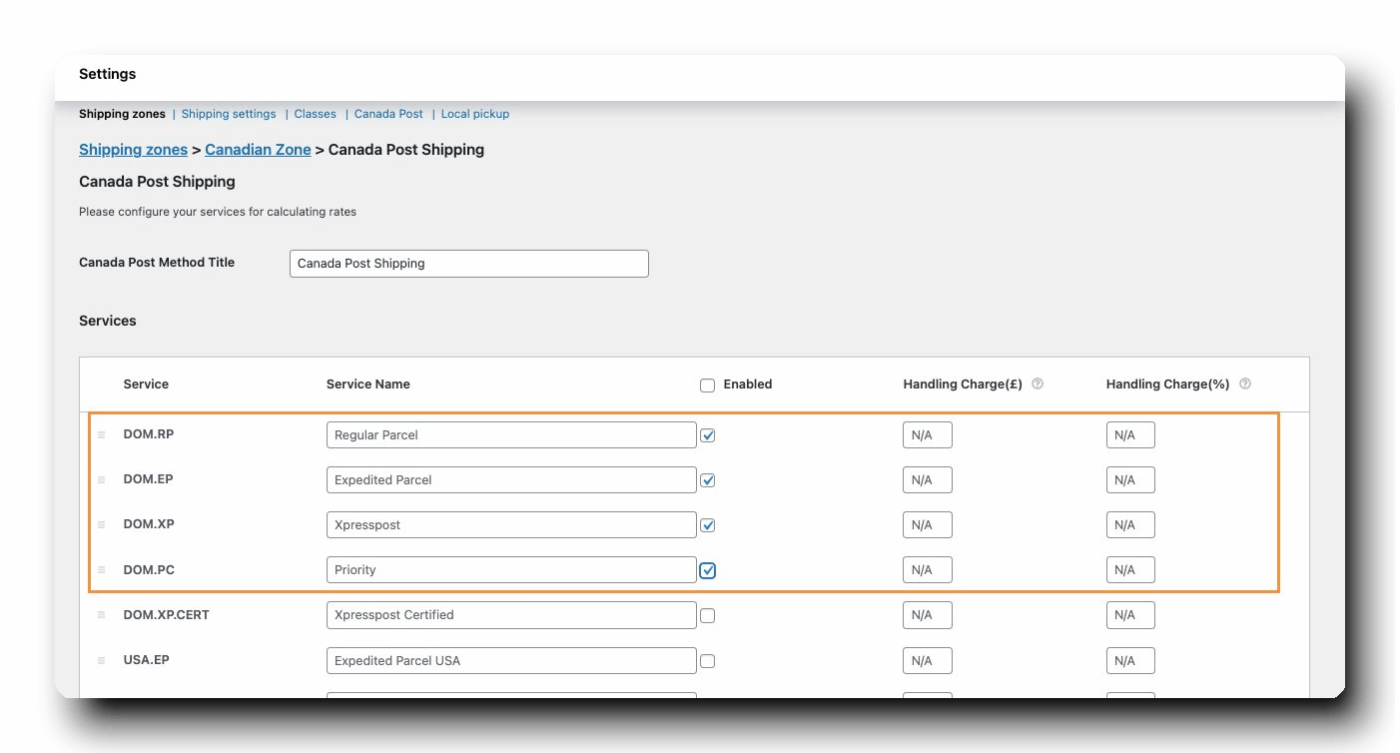Click the drag handle for DOM.PC row
1400x753 pixels.
pos(101,570)
